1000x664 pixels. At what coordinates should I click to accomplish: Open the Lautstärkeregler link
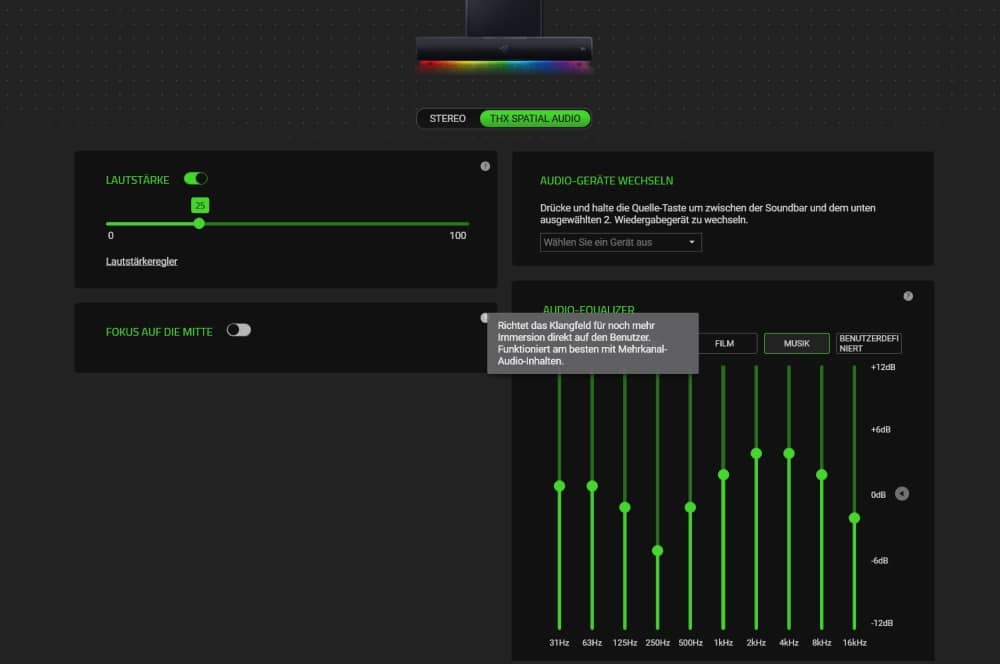[142, 261]
